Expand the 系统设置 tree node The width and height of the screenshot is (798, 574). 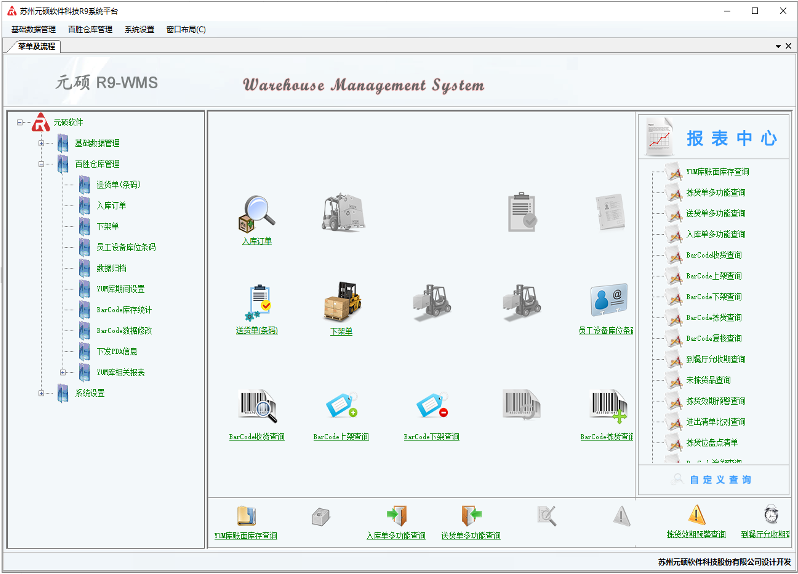tap(41, 393)
